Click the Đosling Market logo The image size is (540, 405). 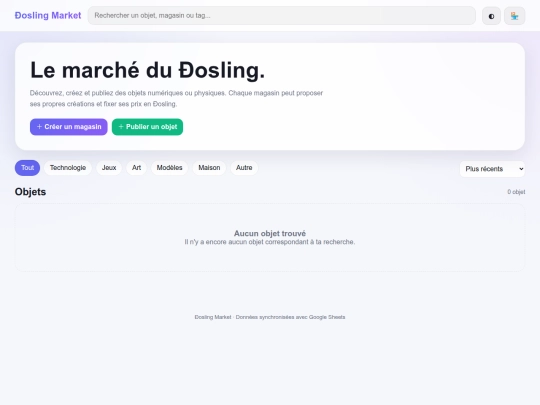pyautogui.click(x=48, y=15)
